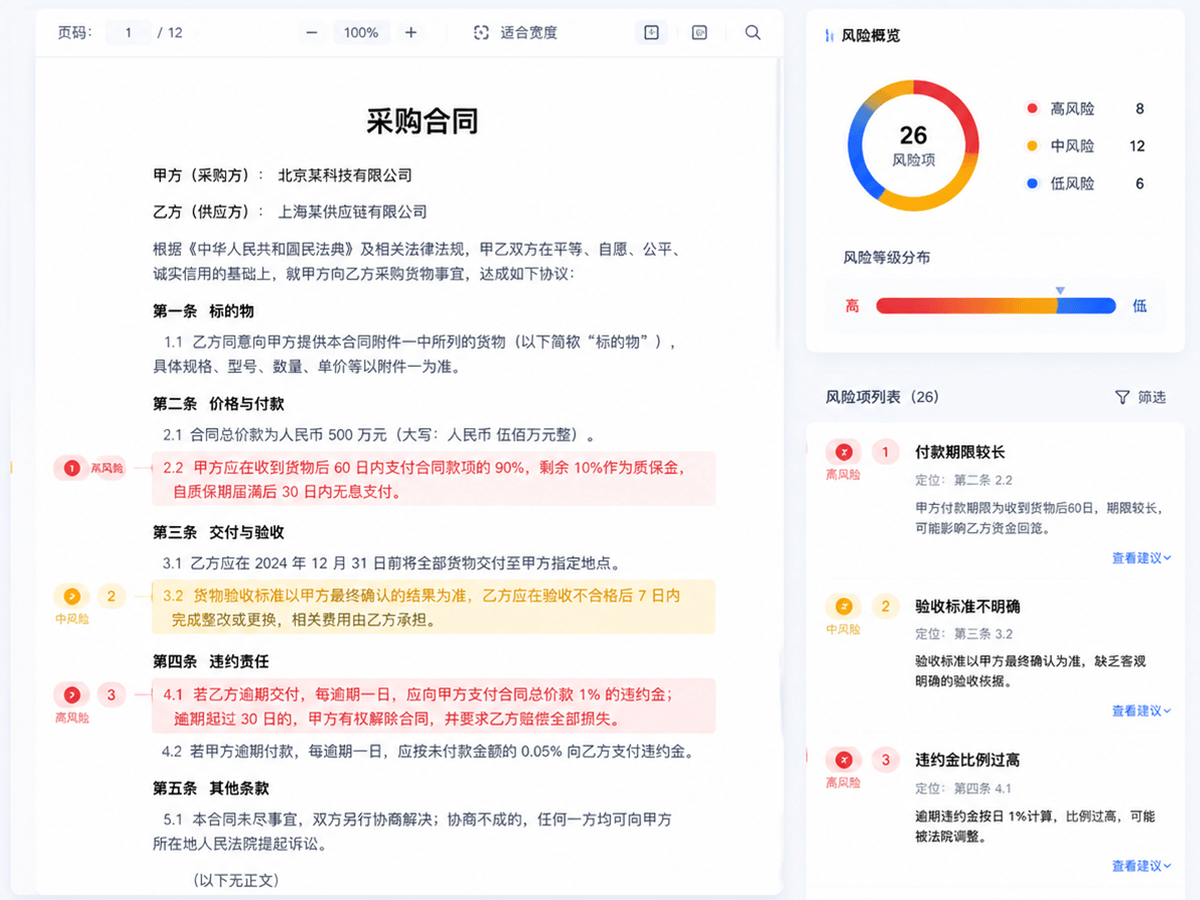The image size is (1200, 900).
Task: Click the risk icon on 违约金比例过高 card
Action: (844, 760)
